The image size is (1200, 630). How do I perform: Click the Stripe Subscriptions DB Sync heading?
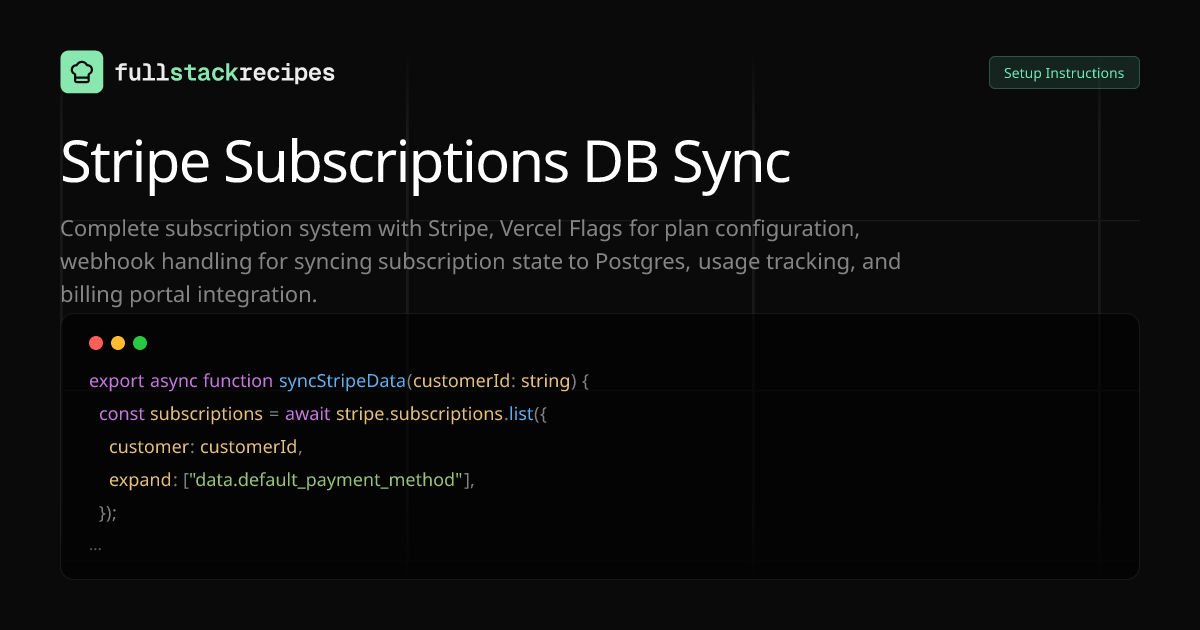pyautogui.click(x=425, y=161)
